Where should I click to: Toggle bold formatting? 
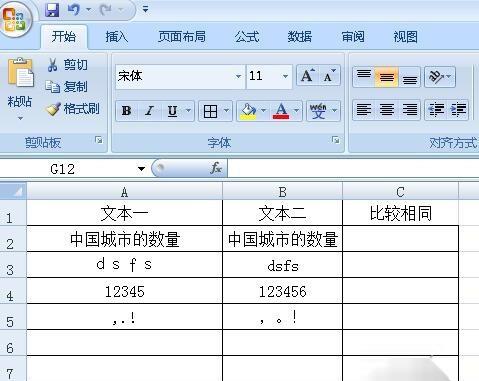click(127, 111)
